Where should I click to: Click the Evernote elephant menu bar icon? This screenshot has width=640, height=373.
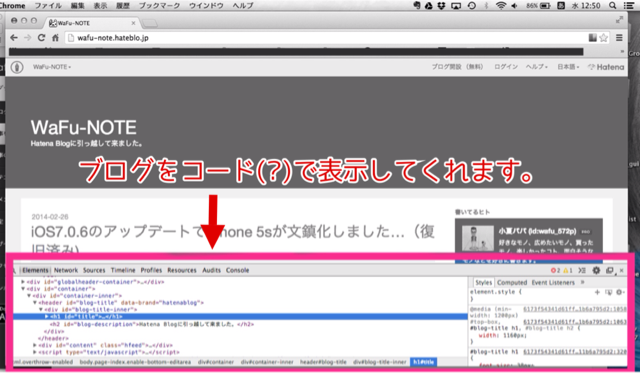[x=417, y=5]
